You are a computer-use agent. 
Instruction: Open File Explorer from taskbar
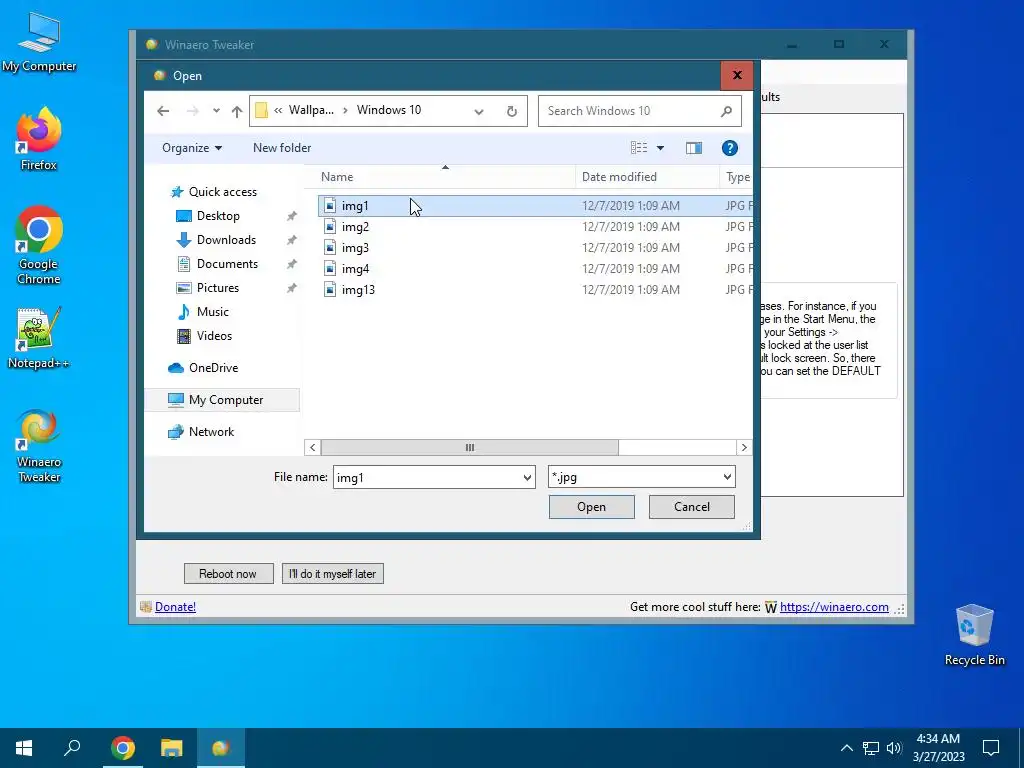tap(172, 748)
